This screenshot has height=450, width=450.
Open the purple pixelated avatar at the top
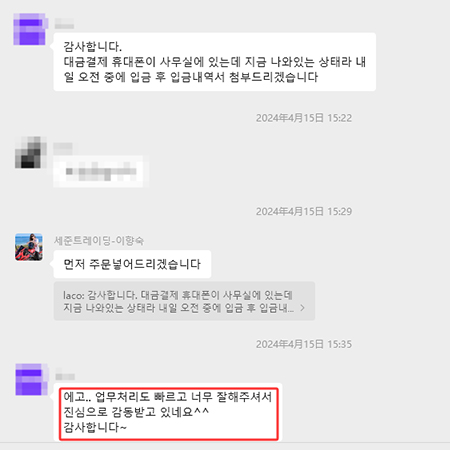(29, 29)
